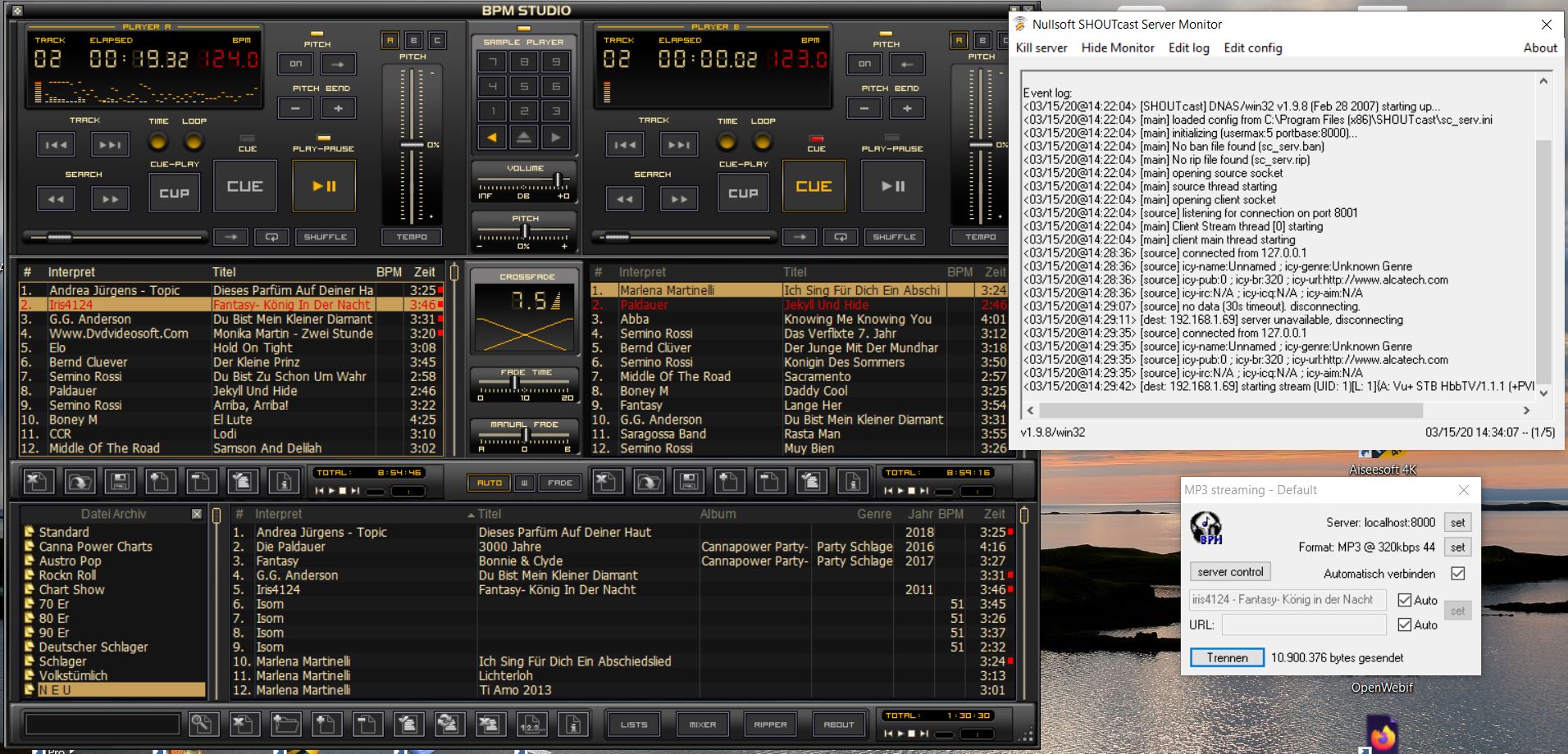Open the Ripper panel button
This screenshot has width=1568, height=754.
(x=770, y=724)
